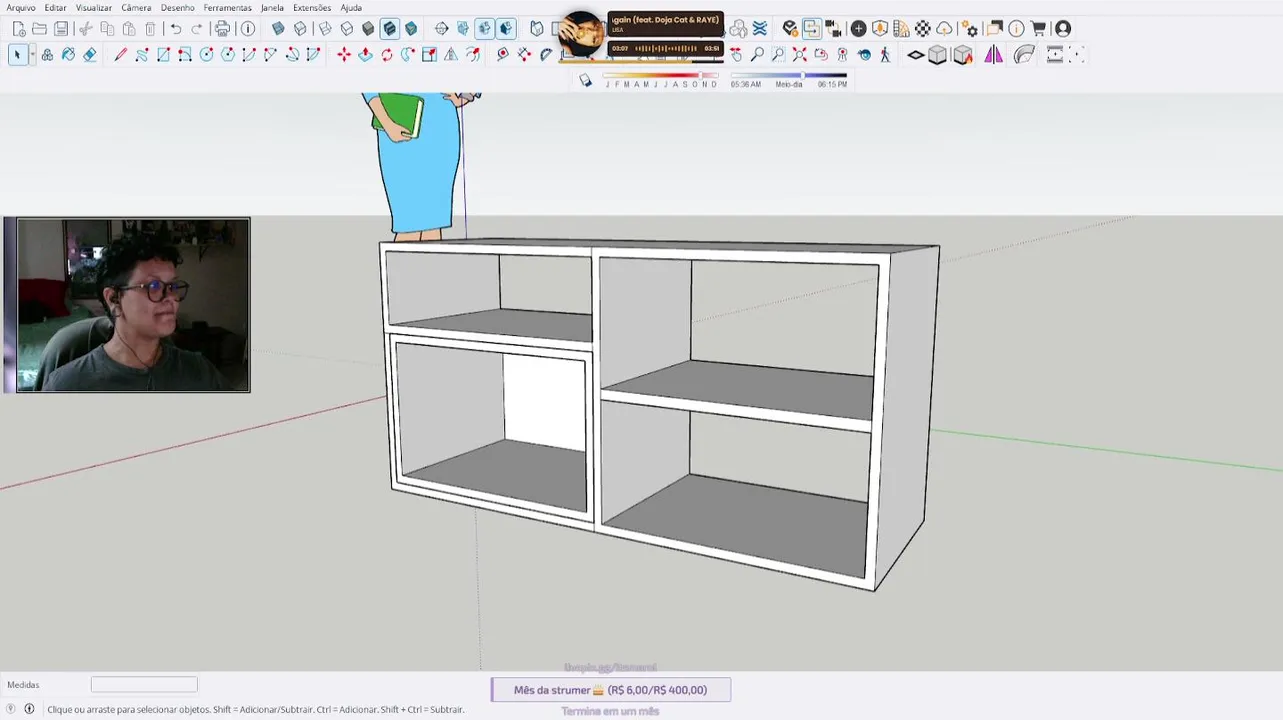Select the Pie arc tool
The width and height of the screenshot is (1283, 720).
[313, 55]
